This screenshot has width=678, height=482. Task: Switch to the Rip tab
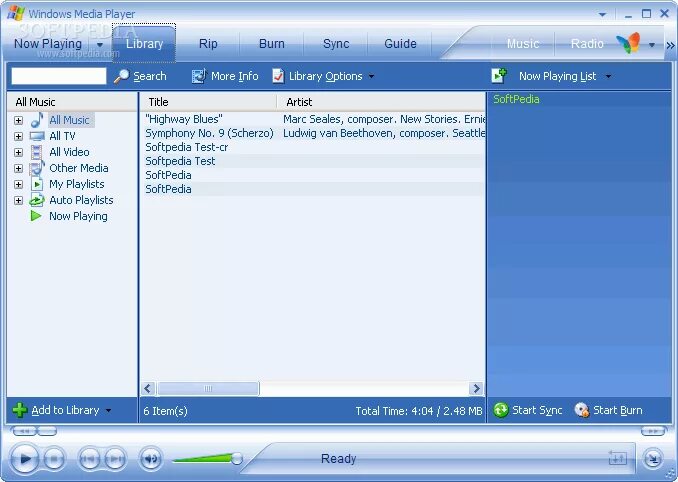[x=208, y=44]
